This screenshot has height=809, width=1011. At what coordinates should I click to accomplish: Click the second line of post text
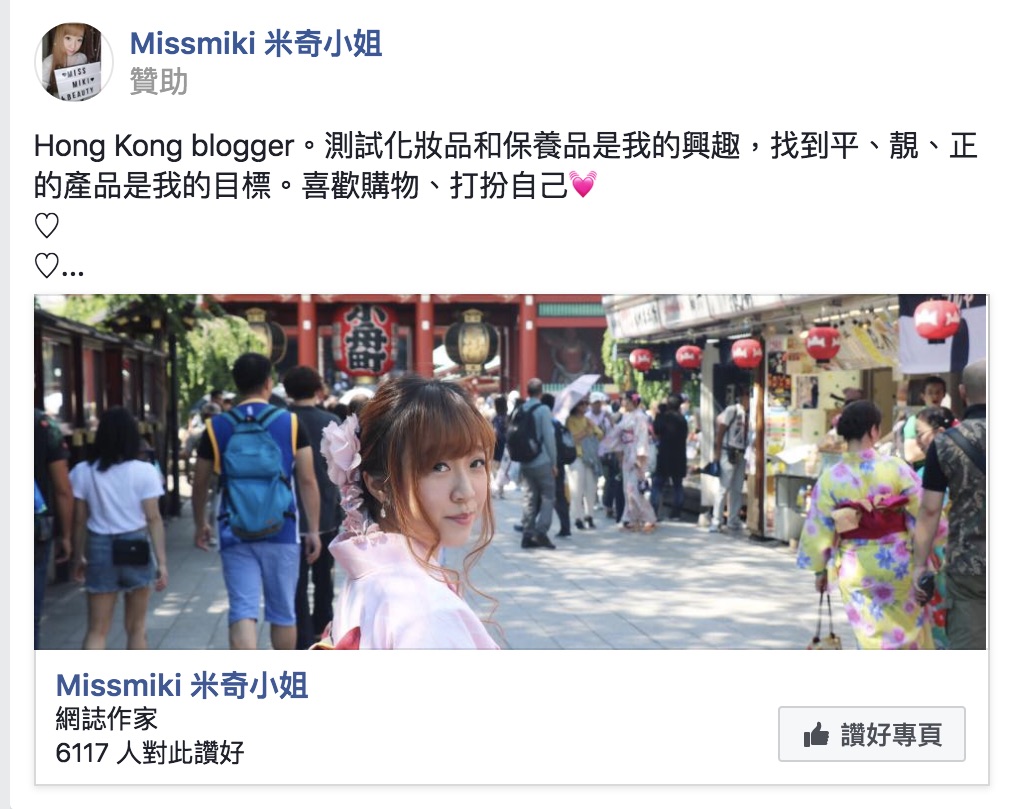click(315, 186)
